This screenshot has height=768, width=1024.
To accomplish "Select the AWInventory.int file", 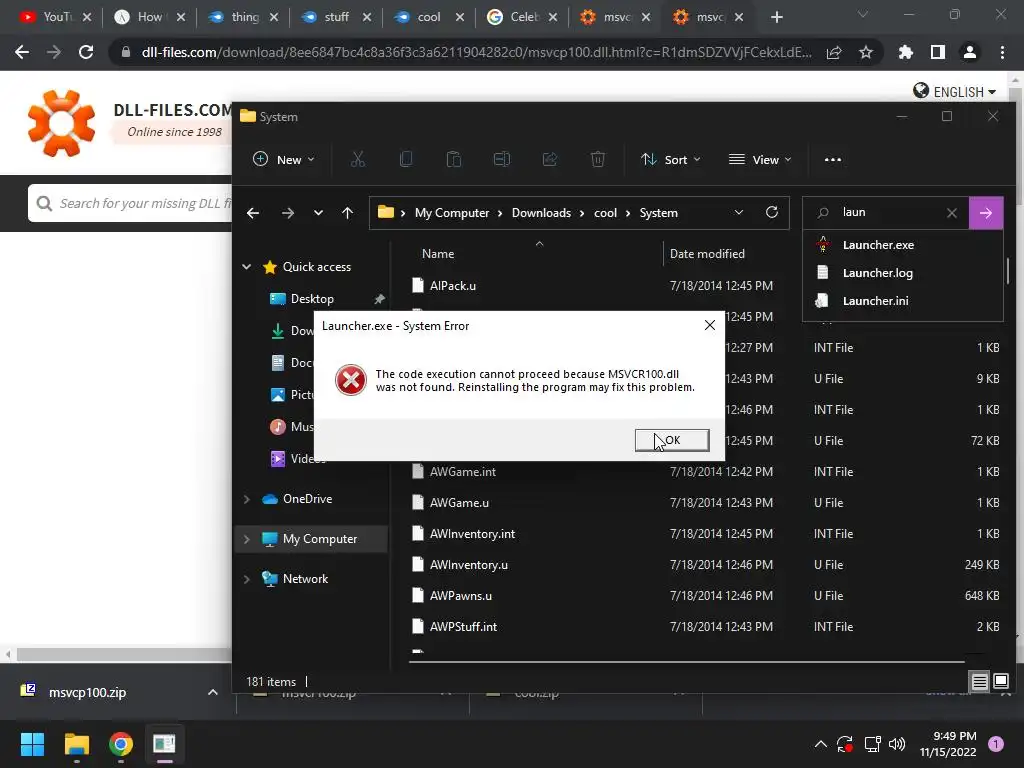I will (472, 534).
